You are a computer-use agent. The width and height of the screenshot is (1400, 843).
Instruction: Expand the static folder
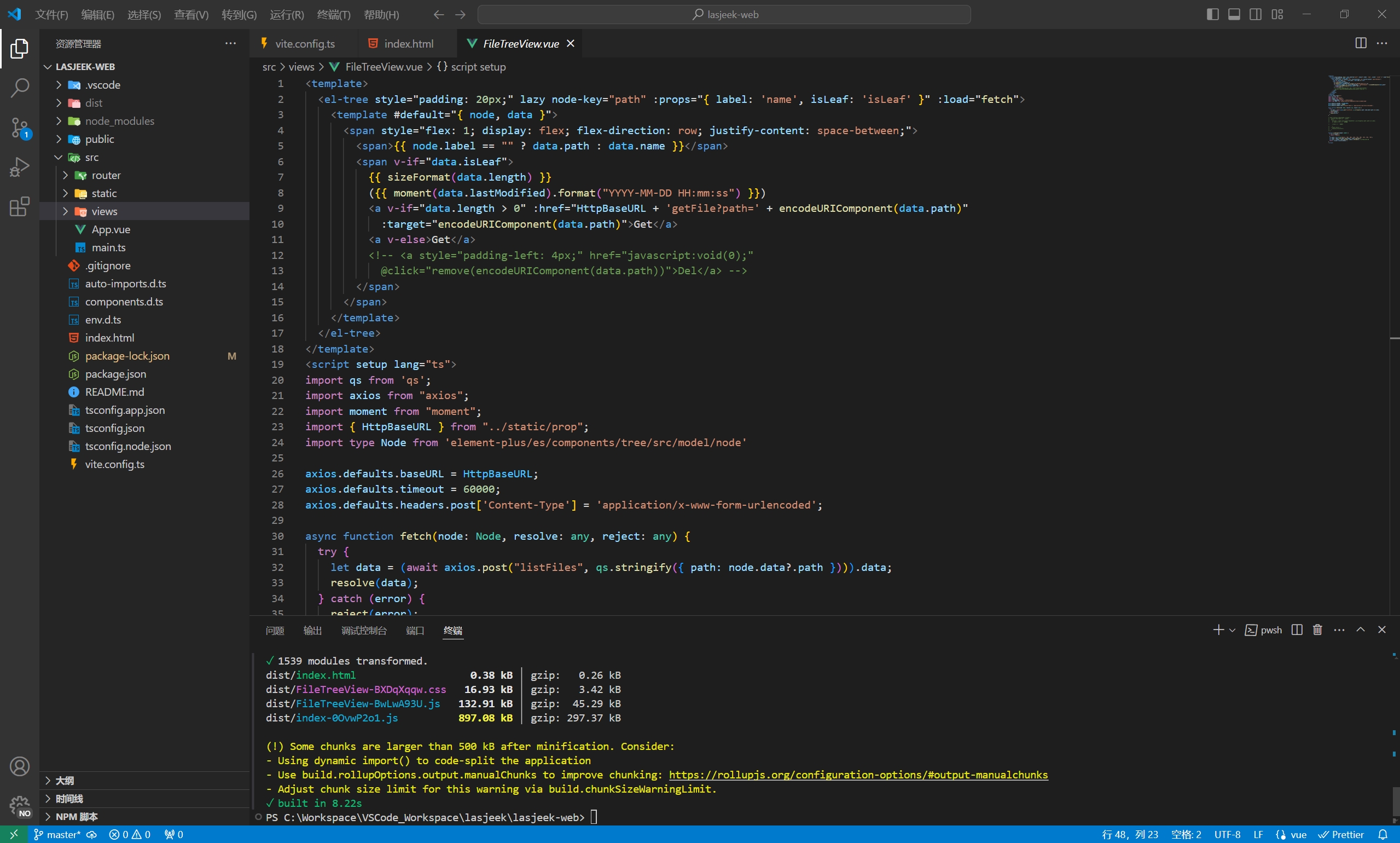pyautogui.click(x=66, y=194)
